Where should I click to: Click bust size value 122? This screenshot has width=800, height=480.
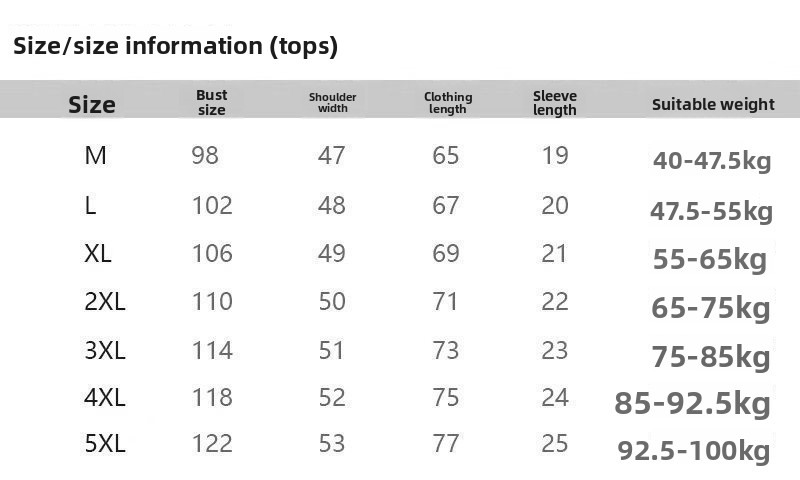(212, 443)
